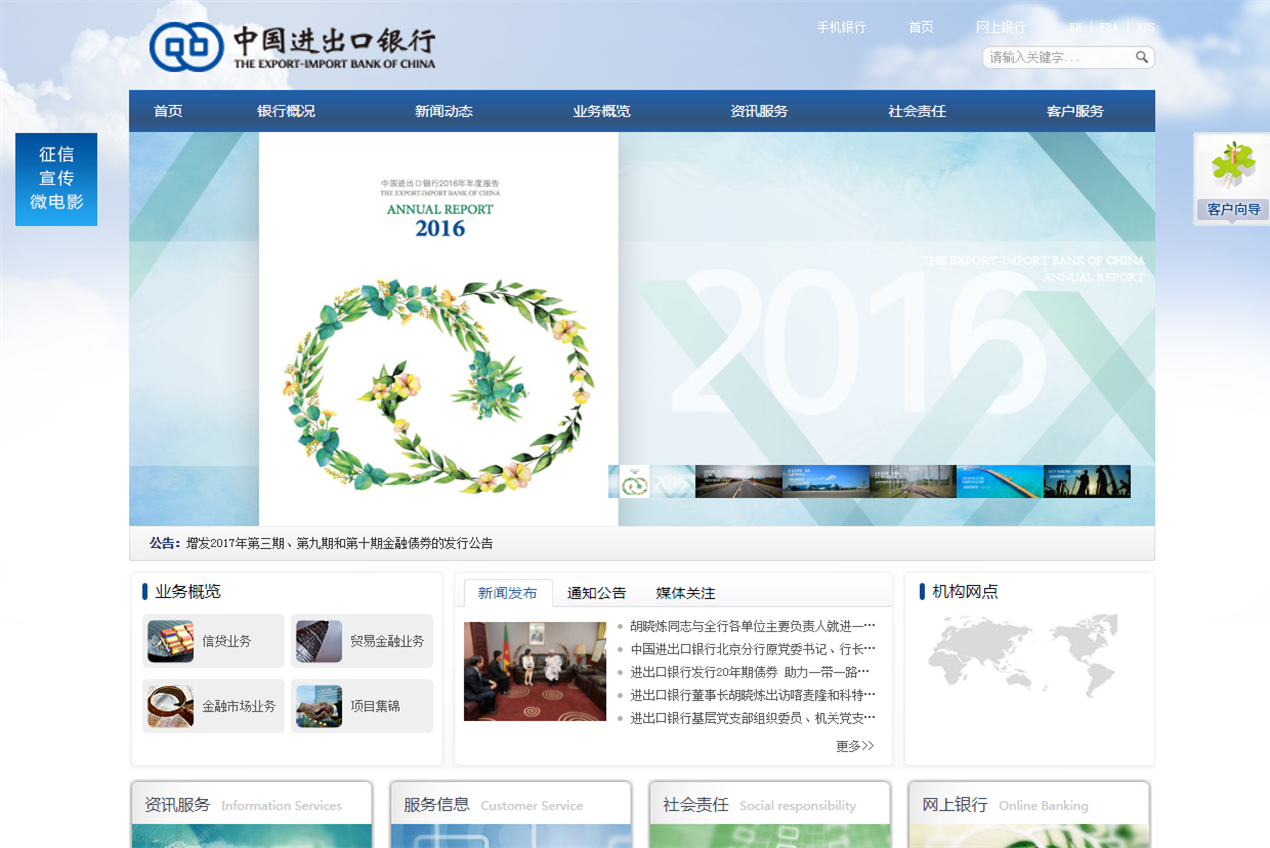Open the 客户向导 puzzle-piece guide

(x=1232, y=179)
